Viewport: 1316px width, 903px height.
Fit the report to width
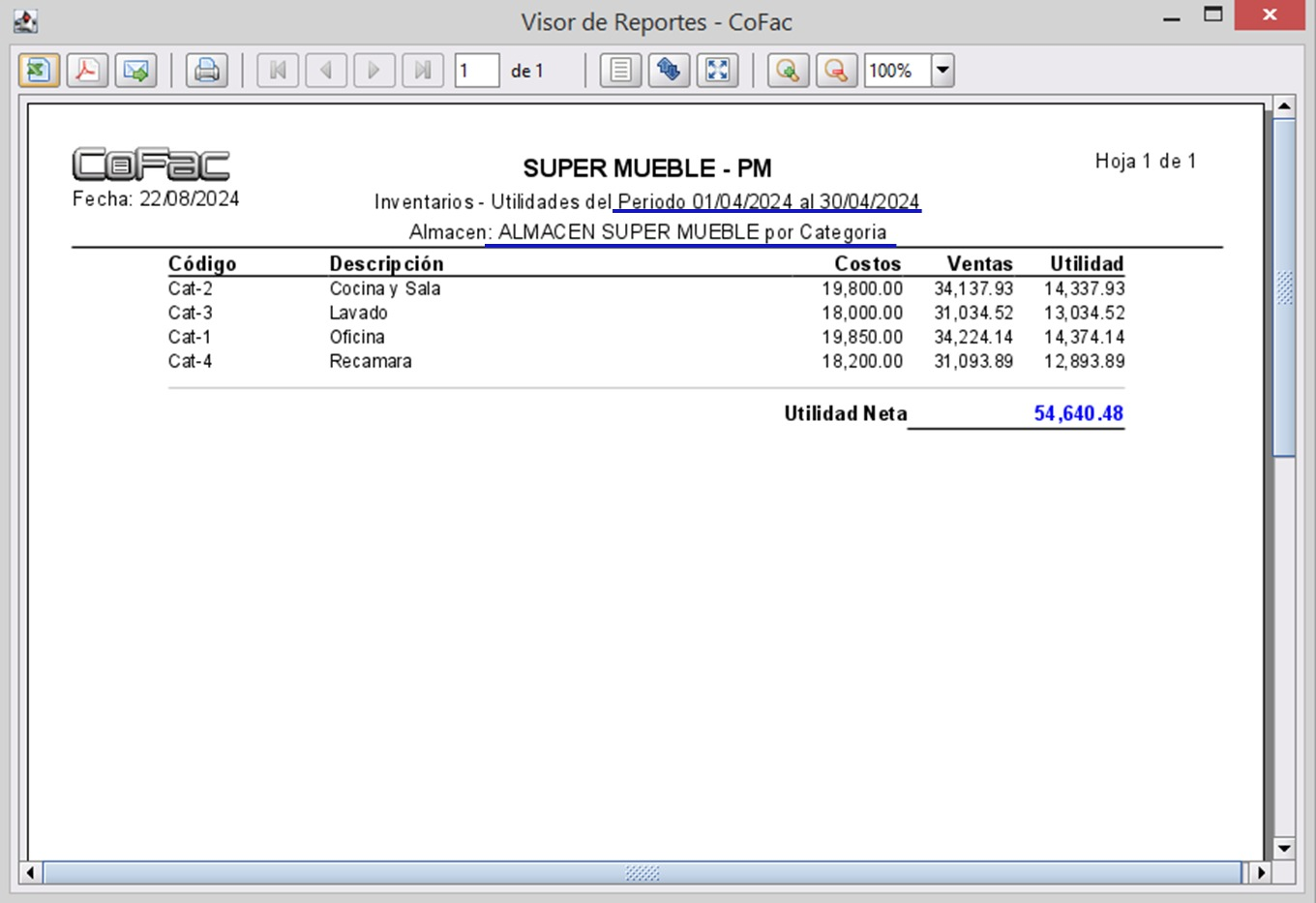(718, 71)
